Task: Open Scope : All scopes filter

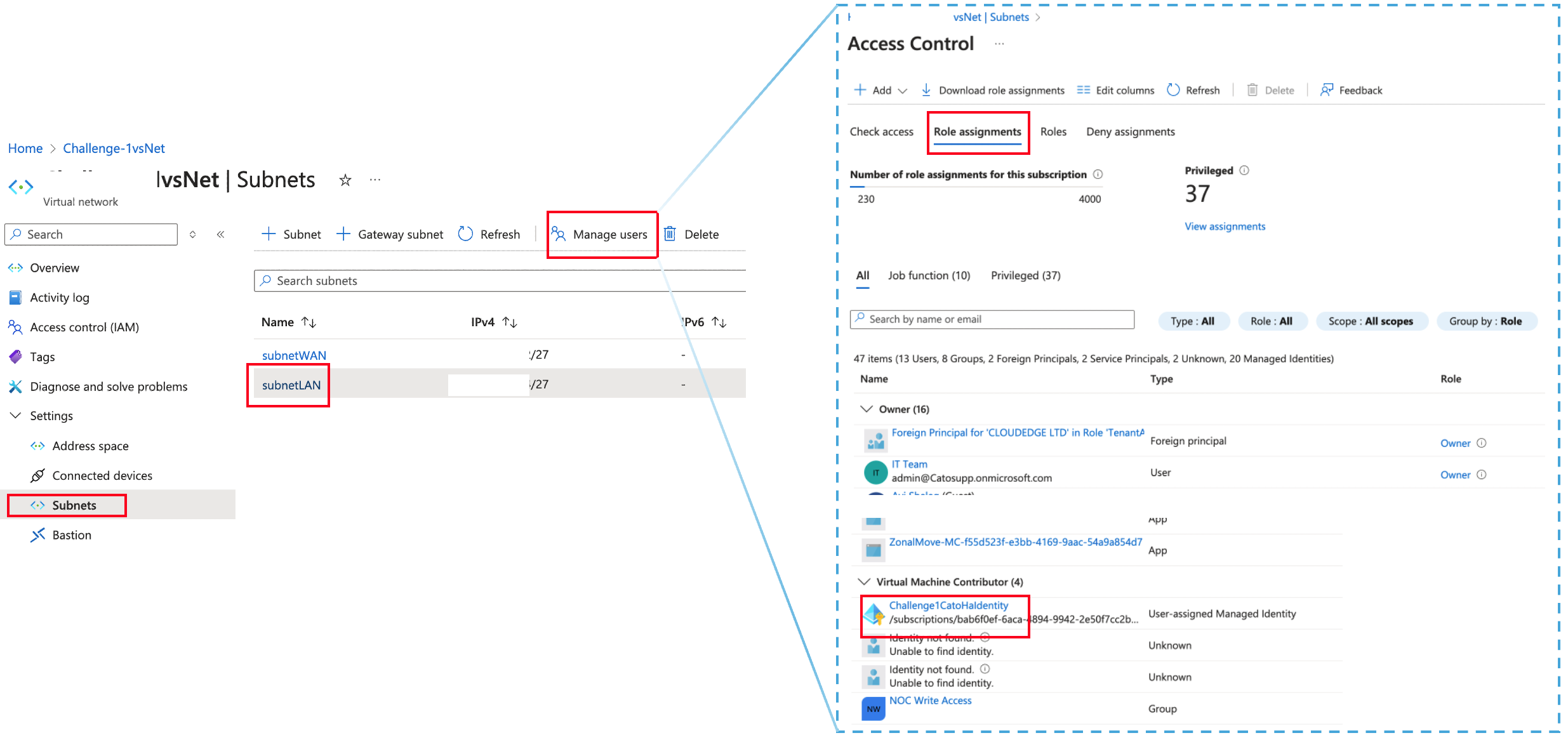Action: pos(1372,321)
